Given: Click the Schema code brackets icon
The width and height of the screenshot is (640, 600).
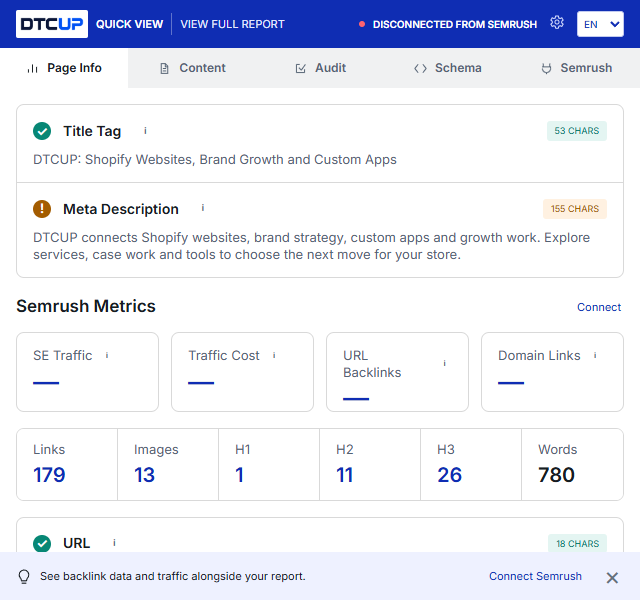Looking at the screenshot, I should tap(420, 69).
